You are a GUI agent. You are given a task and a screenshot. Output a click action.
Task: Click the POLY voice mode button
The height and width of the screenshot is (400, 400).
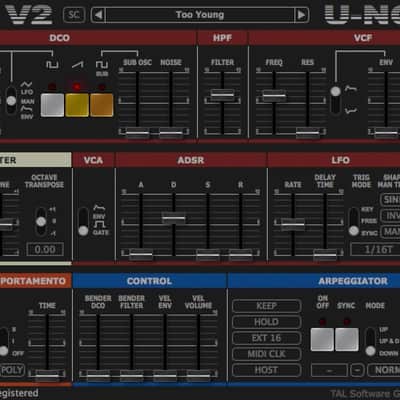click(12, 370)
